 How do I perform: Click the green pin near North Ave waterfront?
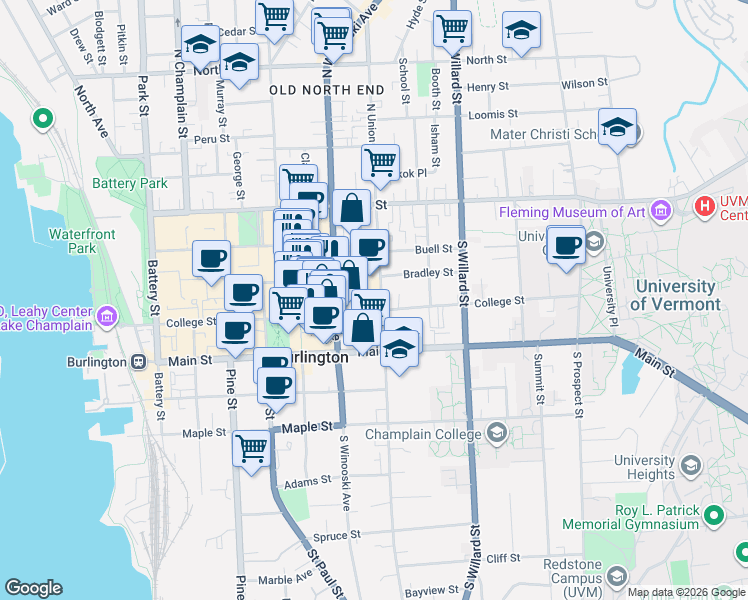coord(42,117)
